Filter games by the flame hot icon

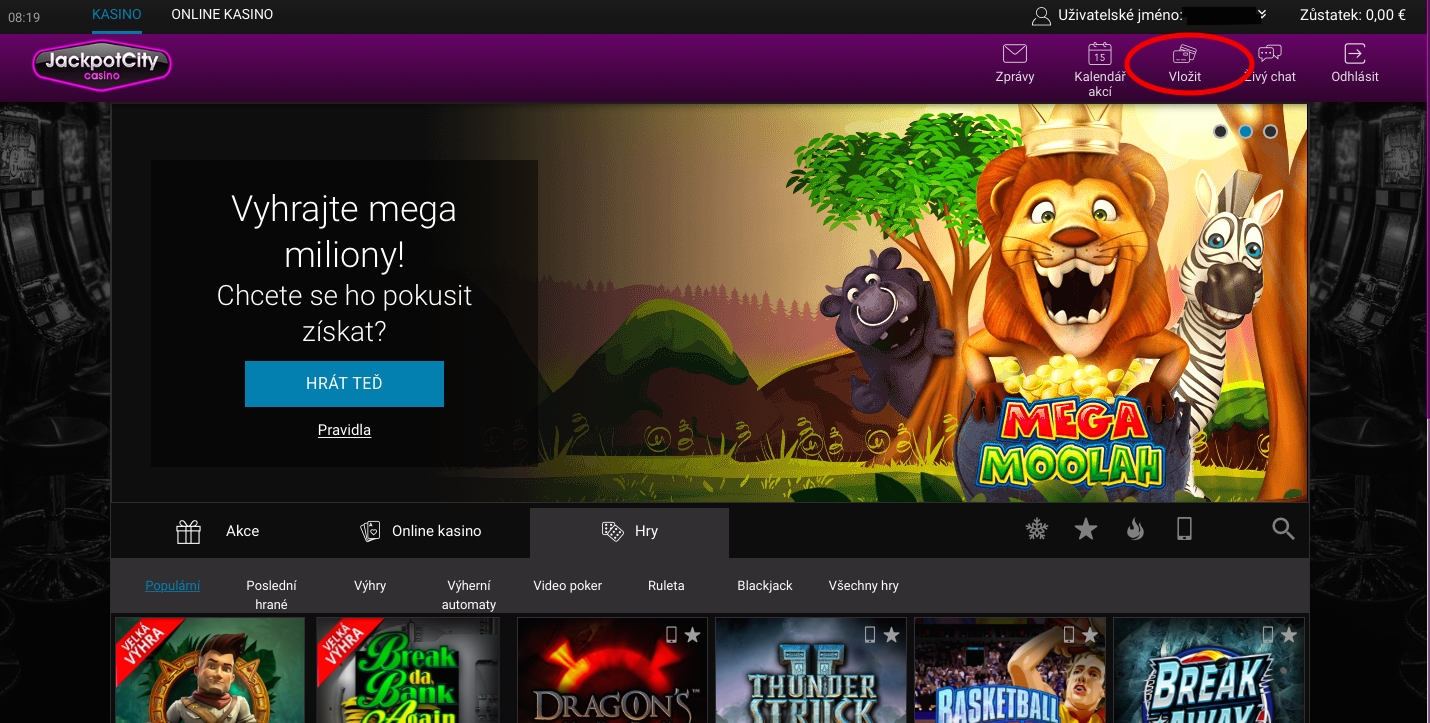pos(1135,529)
